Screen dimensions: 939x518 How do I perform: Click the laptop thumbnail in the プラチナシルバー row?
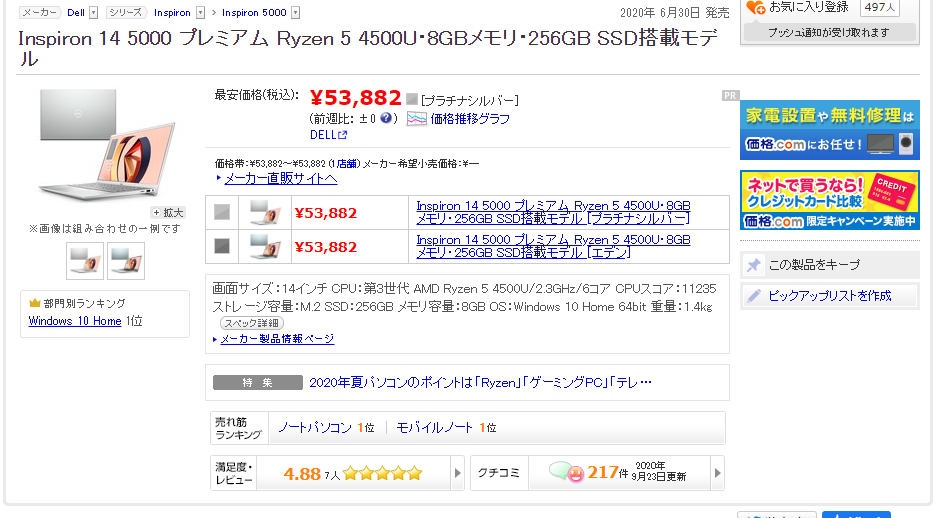[x=265, y=212]
